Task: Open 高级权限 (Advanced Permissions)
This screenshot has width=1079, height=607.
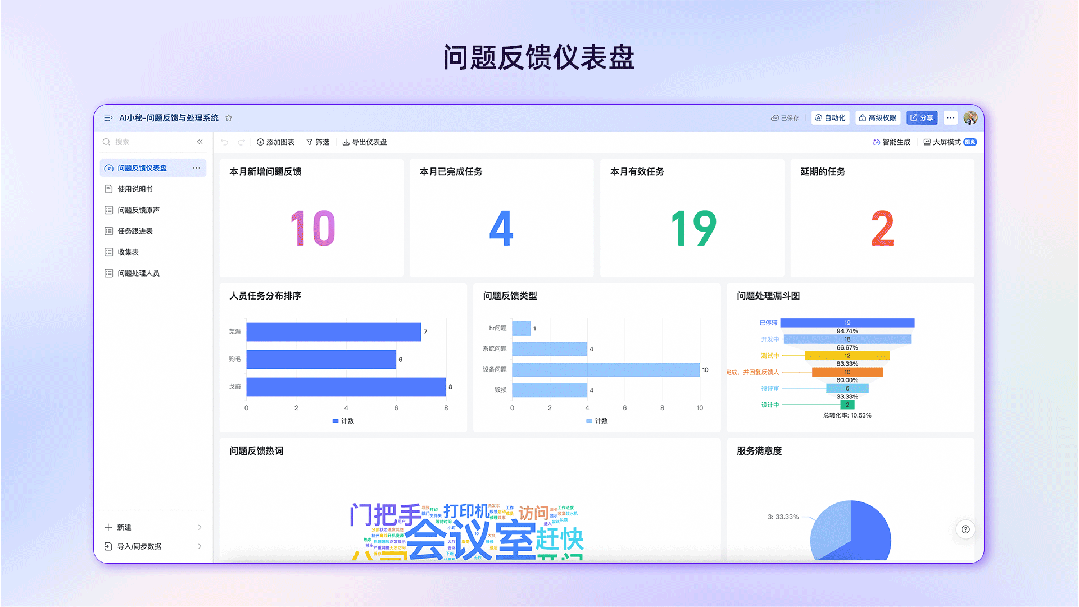Action: coord(879,117)
